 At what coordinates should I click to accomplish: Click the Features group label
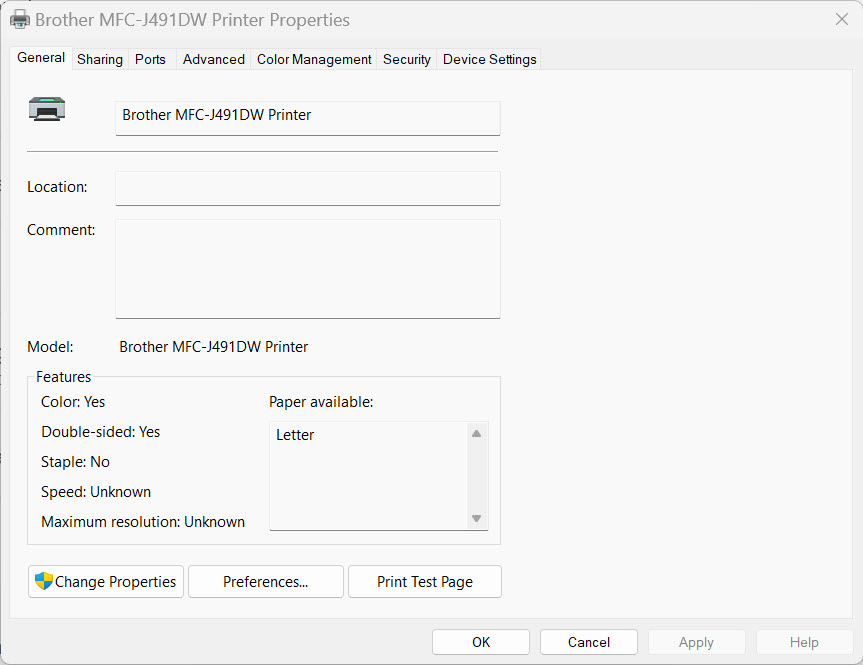point(63,377)
